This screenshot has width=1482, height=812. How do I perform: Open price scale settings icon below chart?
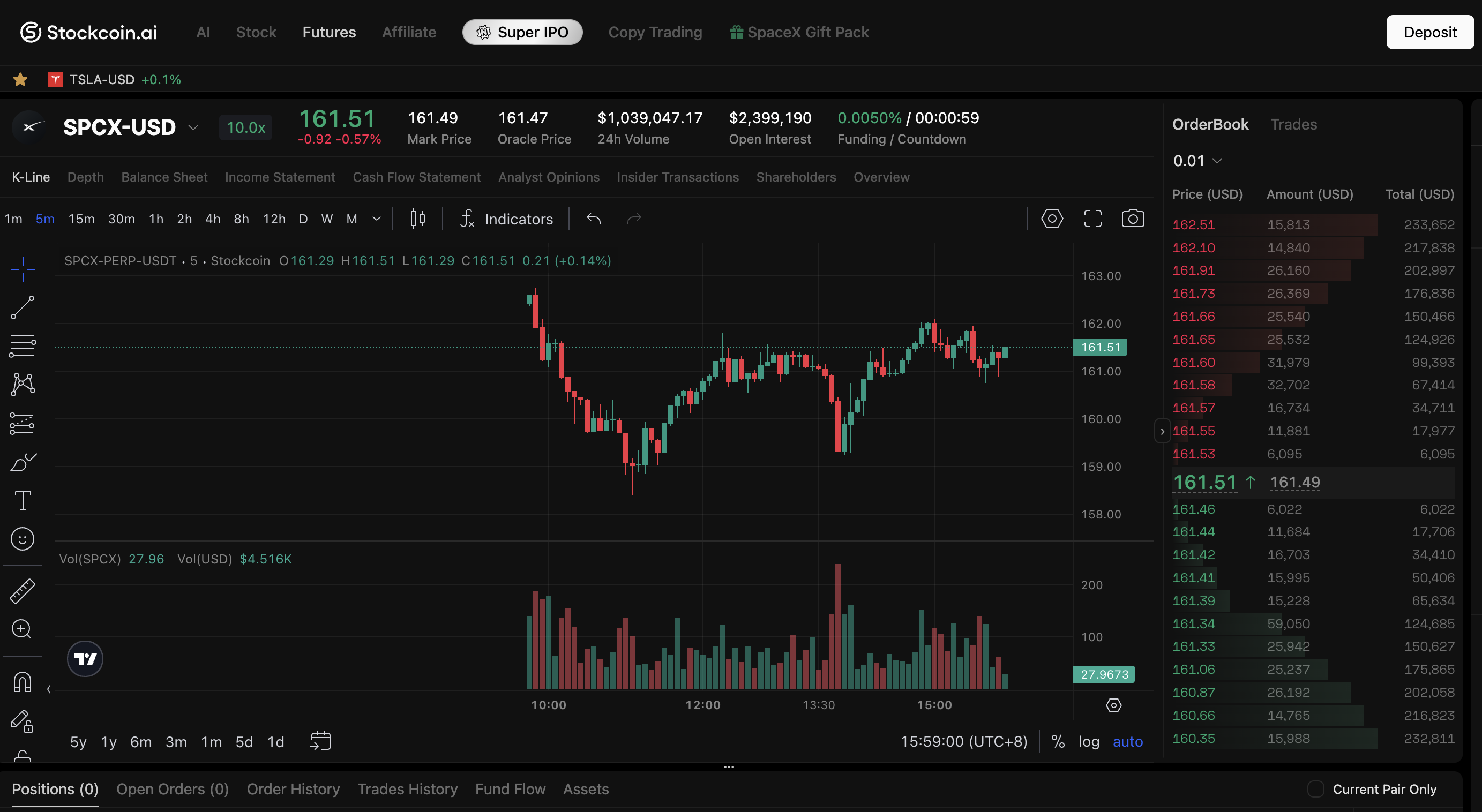tap(1114, 705)
